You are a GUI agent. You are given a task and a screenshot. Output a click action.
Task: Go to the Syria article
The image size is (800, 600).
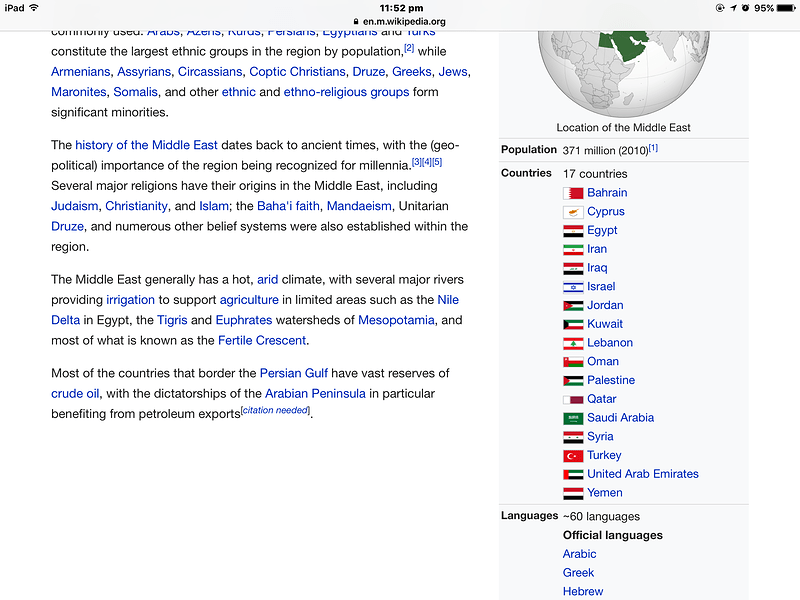click(x=600, y=437)
